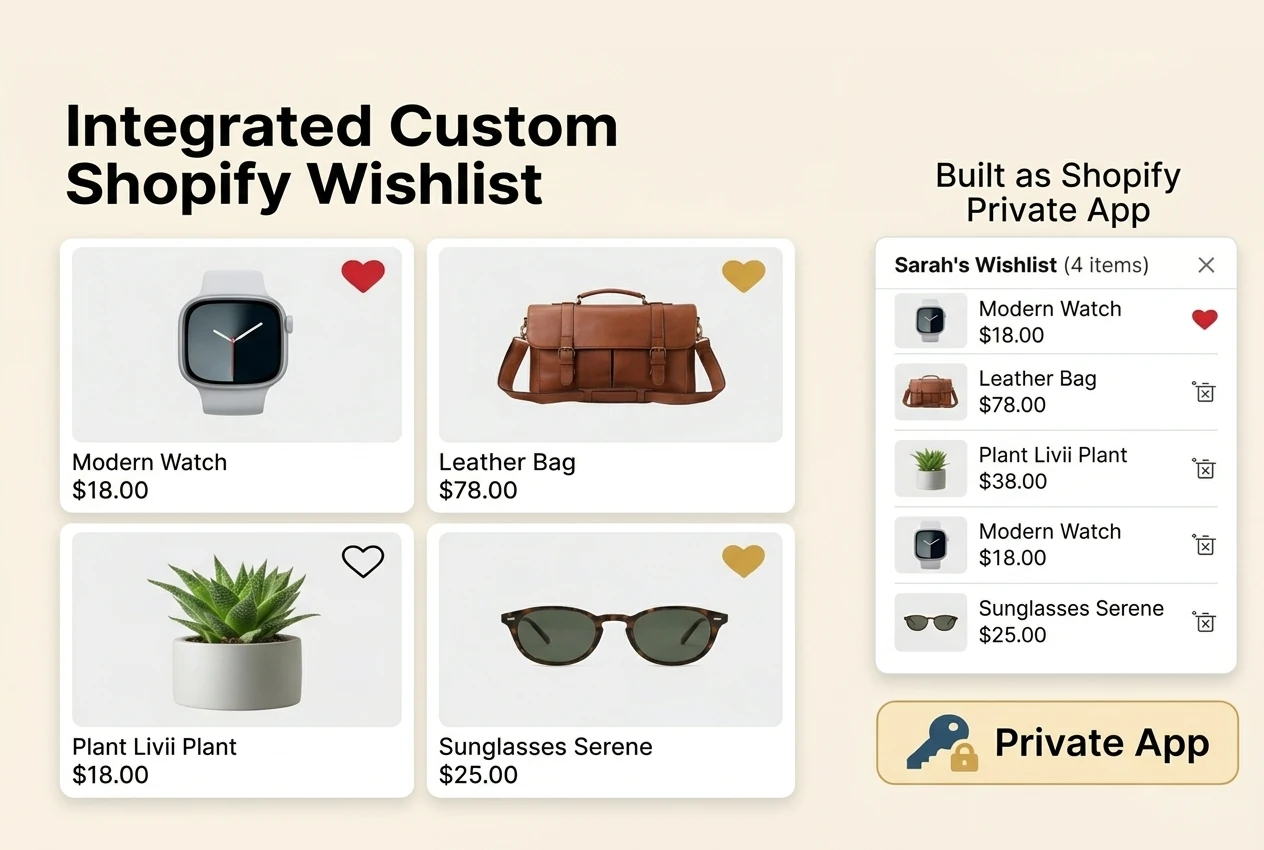Remove the second Modern Watch wishlist entry
Screen dimensions: 1264x850
click(1204, 545)
